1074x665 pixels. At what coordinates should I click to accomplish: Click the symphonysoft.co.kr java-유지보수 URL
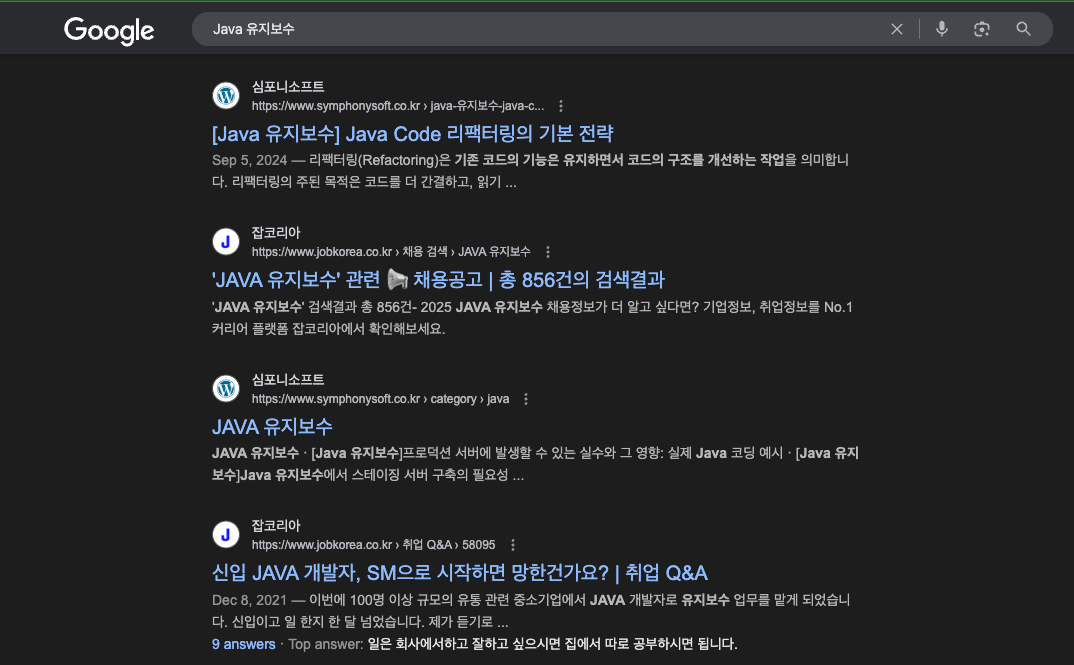pos(398,106)
